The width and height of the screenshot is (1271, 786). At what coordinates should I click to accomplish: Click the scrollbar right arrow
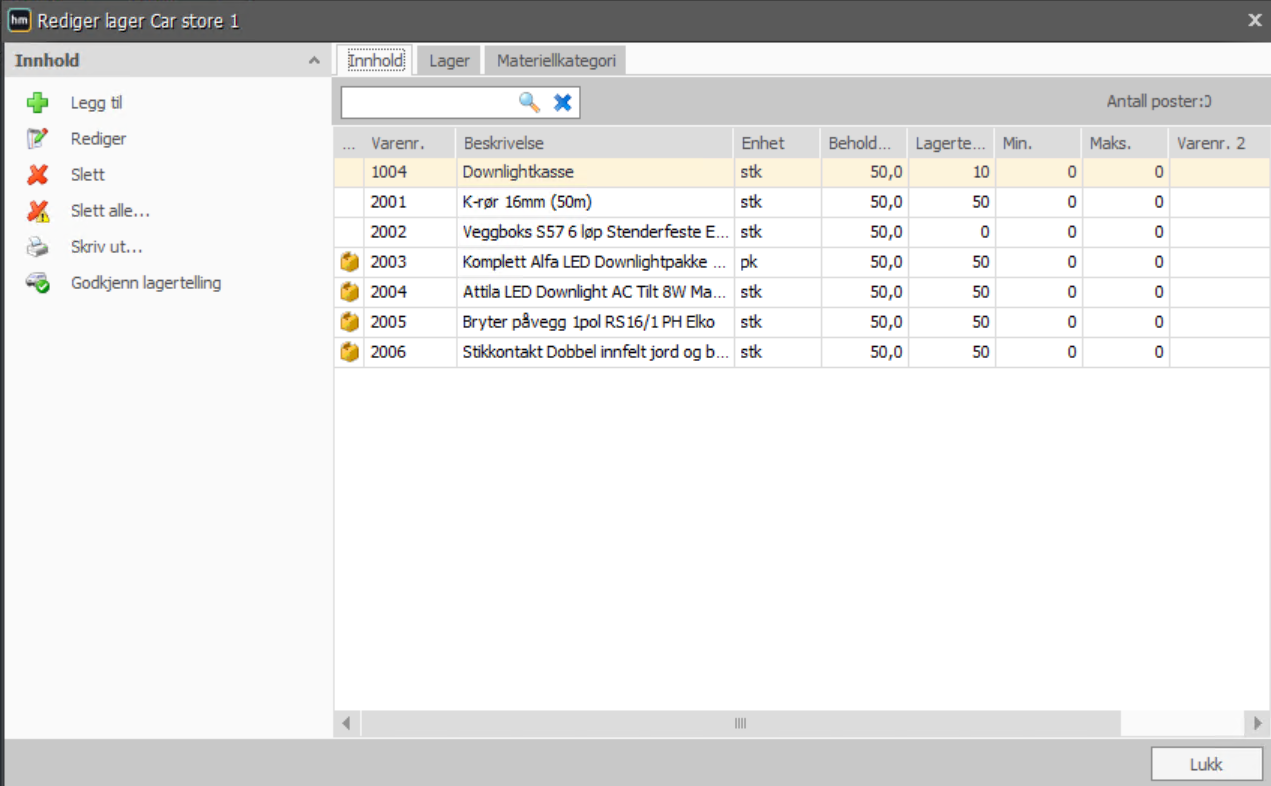[1258, 723]
